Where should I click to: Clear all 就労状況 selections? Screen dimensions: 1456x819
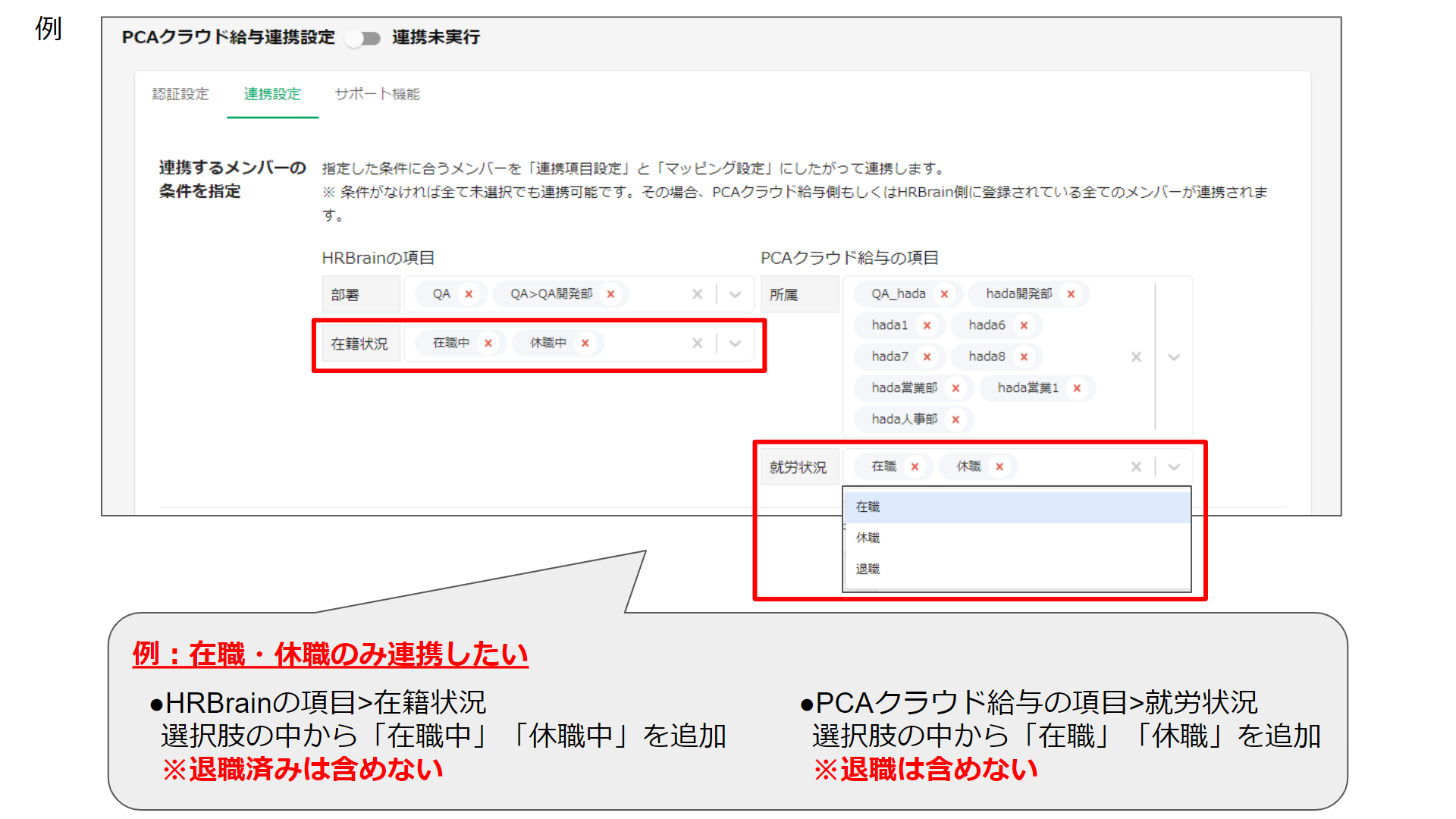click(1136, 466)
